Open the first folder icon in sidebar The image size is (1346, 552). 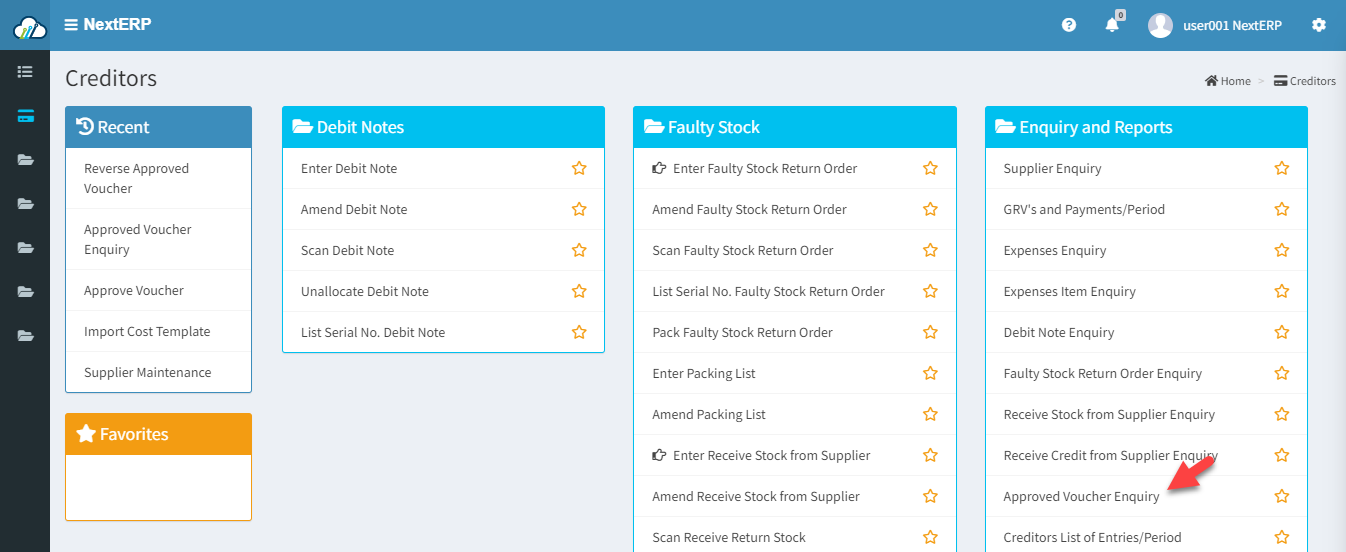(25, 160)
